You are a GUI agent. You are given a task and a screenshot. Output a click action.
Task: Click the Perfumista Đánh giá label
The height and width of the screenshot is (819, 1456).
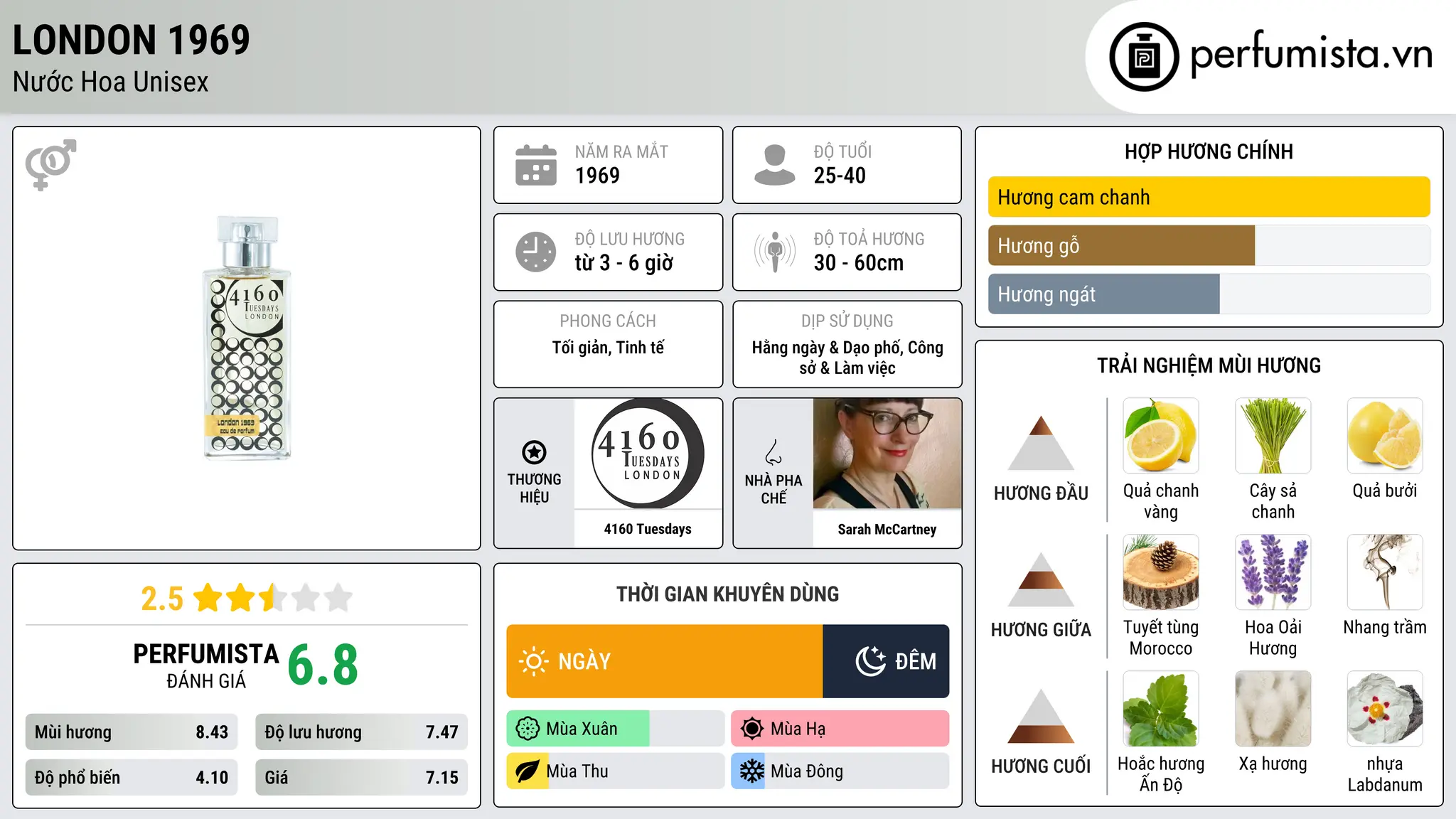[x=206, y=666]
